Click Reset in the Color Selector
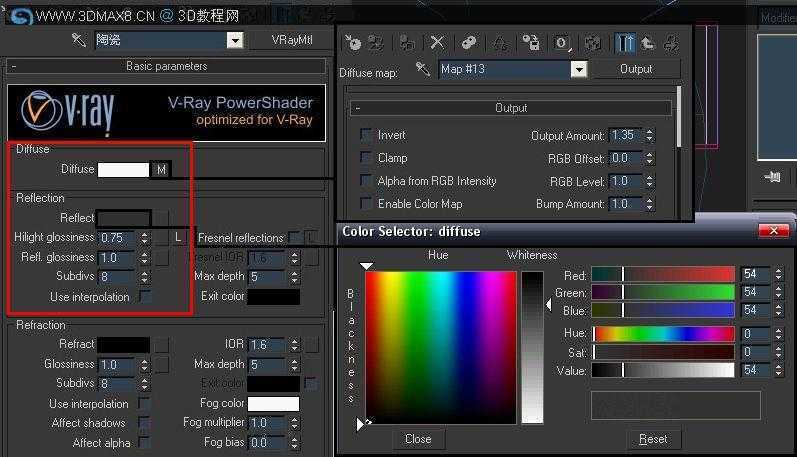 [653, 439]
